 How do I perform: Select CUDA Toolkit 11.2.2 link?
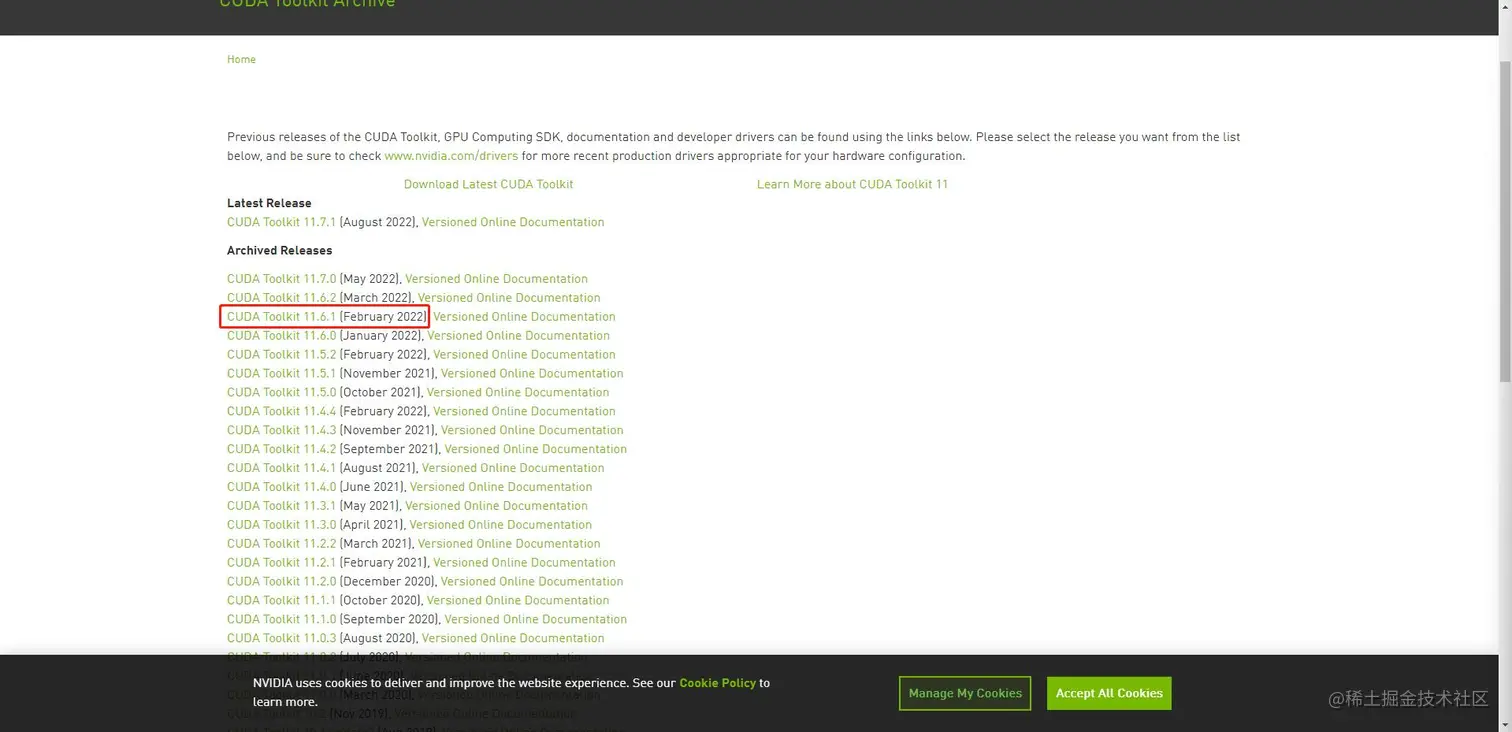pyautogui.click(x=281, y=544)
